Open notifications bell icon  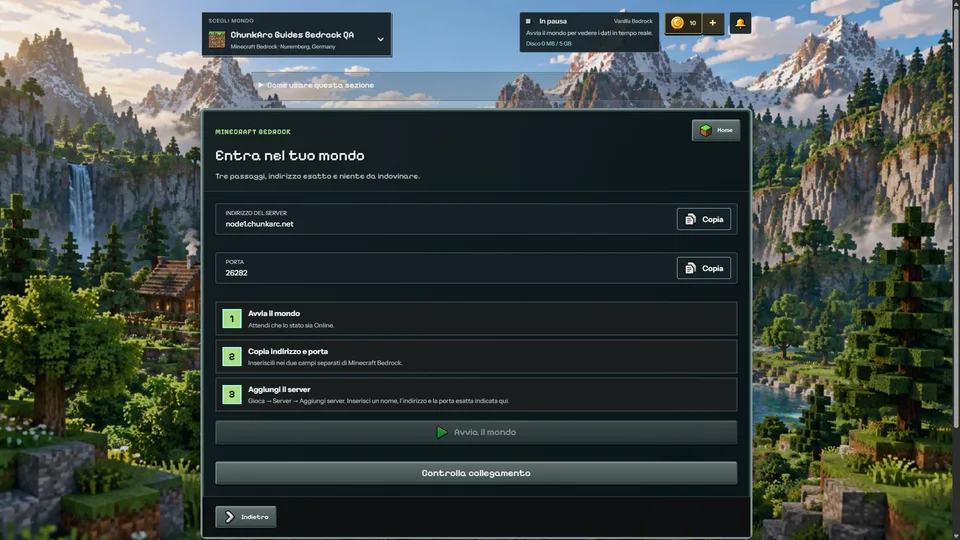pos(740,23)
